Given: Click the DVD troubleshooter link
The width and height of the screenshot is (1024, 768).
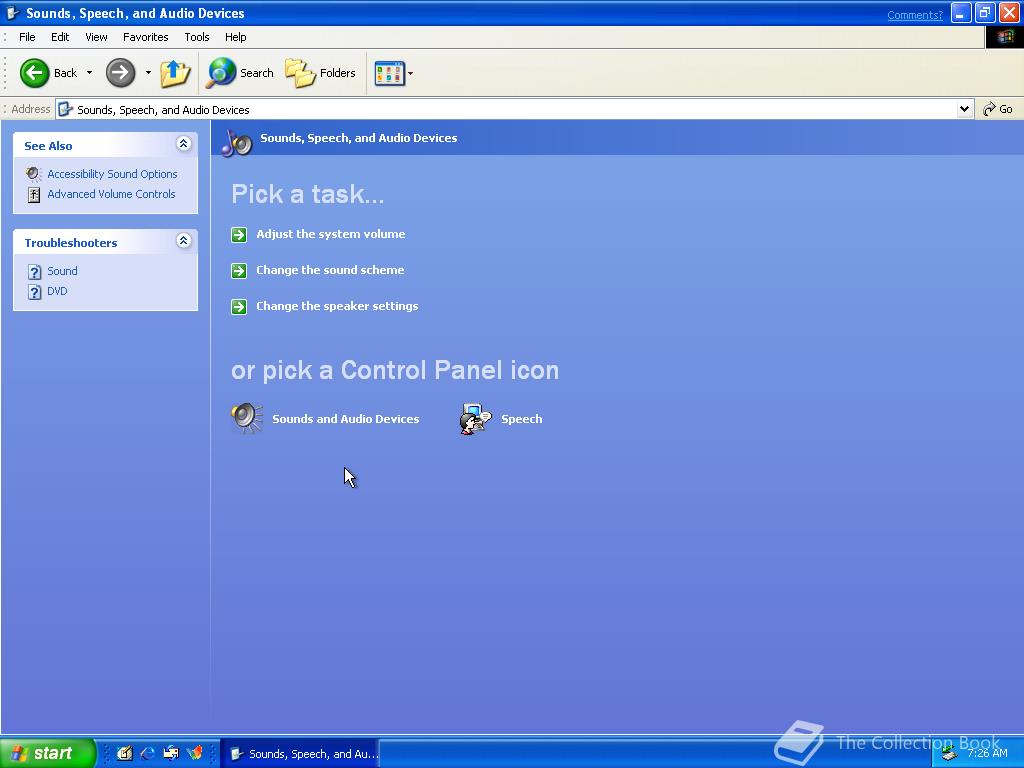Looking at the screenshot, I should tap(57, 291).
